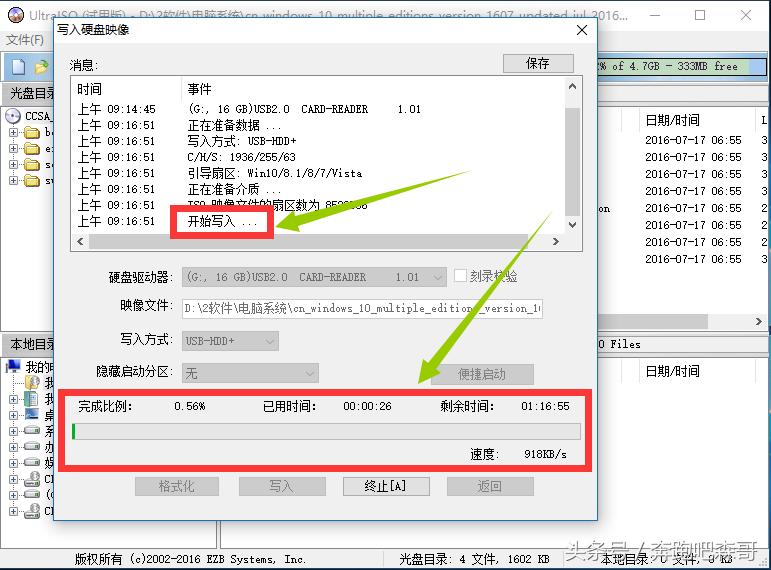Expand the third folder under CCSA
The height and width of the screenshot is (570, 771).
14,164
